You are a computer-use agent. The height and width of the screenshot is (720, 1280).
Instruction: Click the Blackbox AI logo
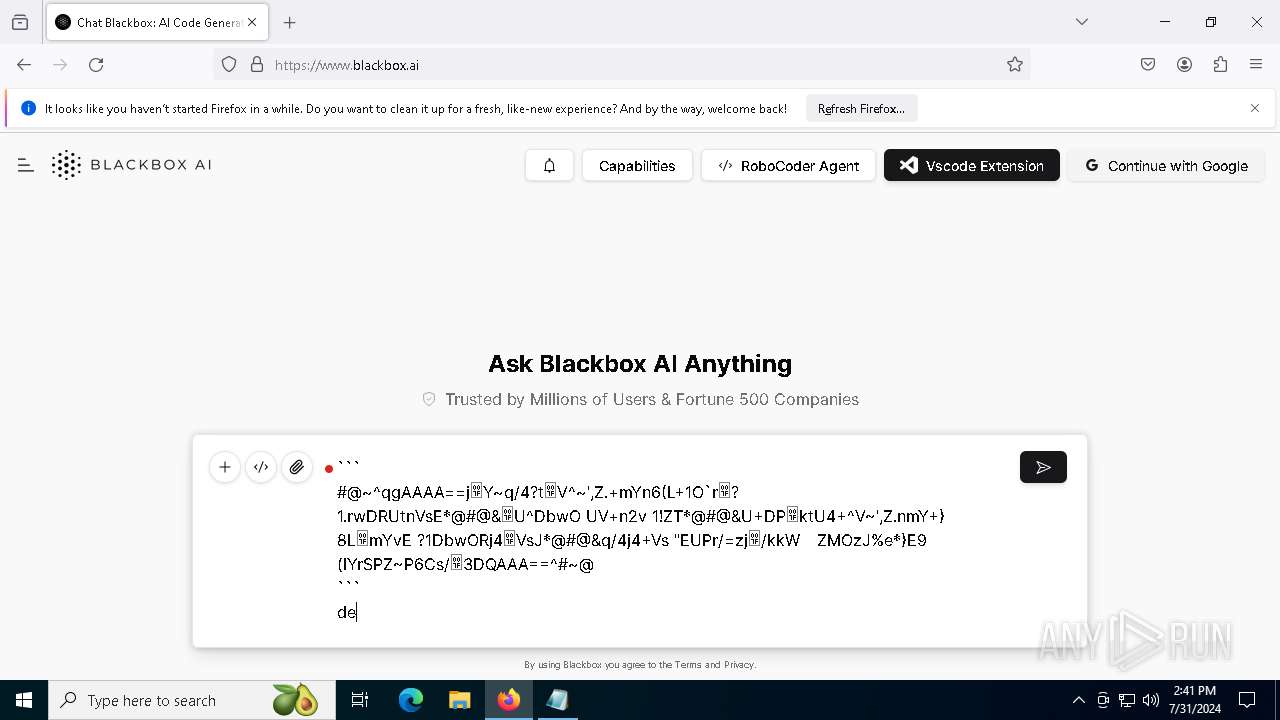(x=131, y=165)
